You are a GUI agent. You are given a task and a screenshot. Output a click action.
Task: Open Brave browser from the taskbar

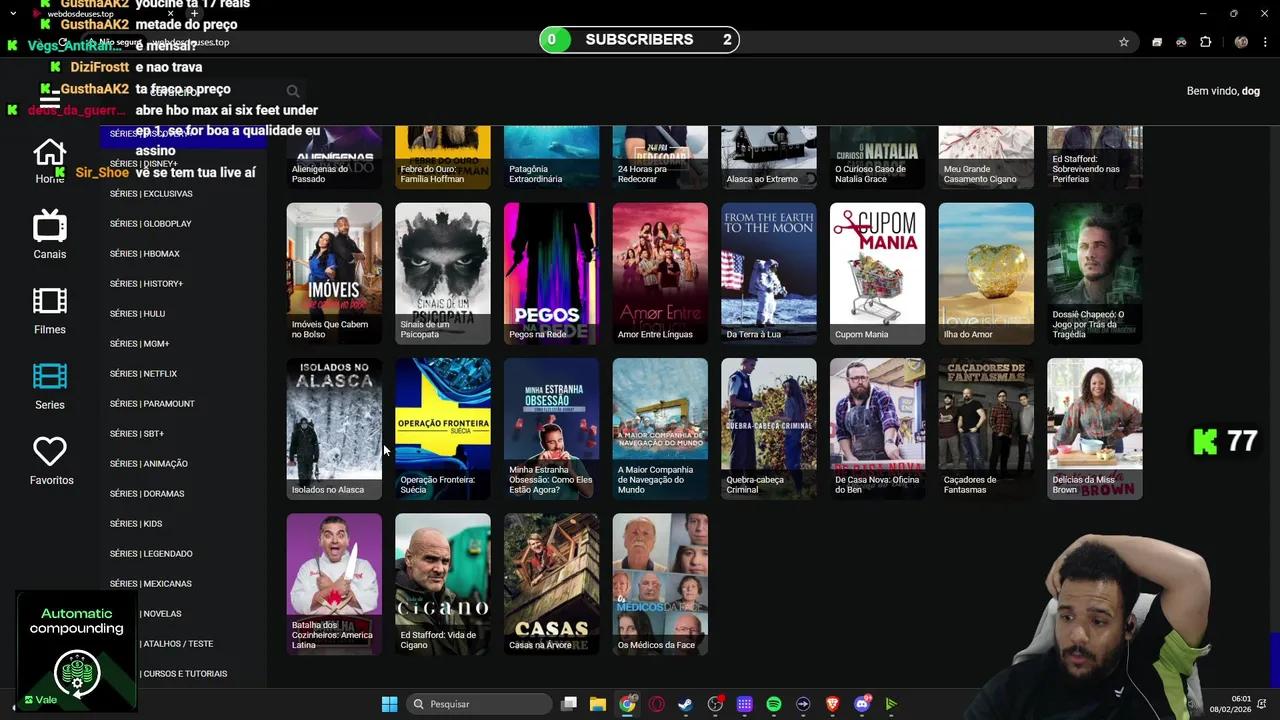pos(832,704)
